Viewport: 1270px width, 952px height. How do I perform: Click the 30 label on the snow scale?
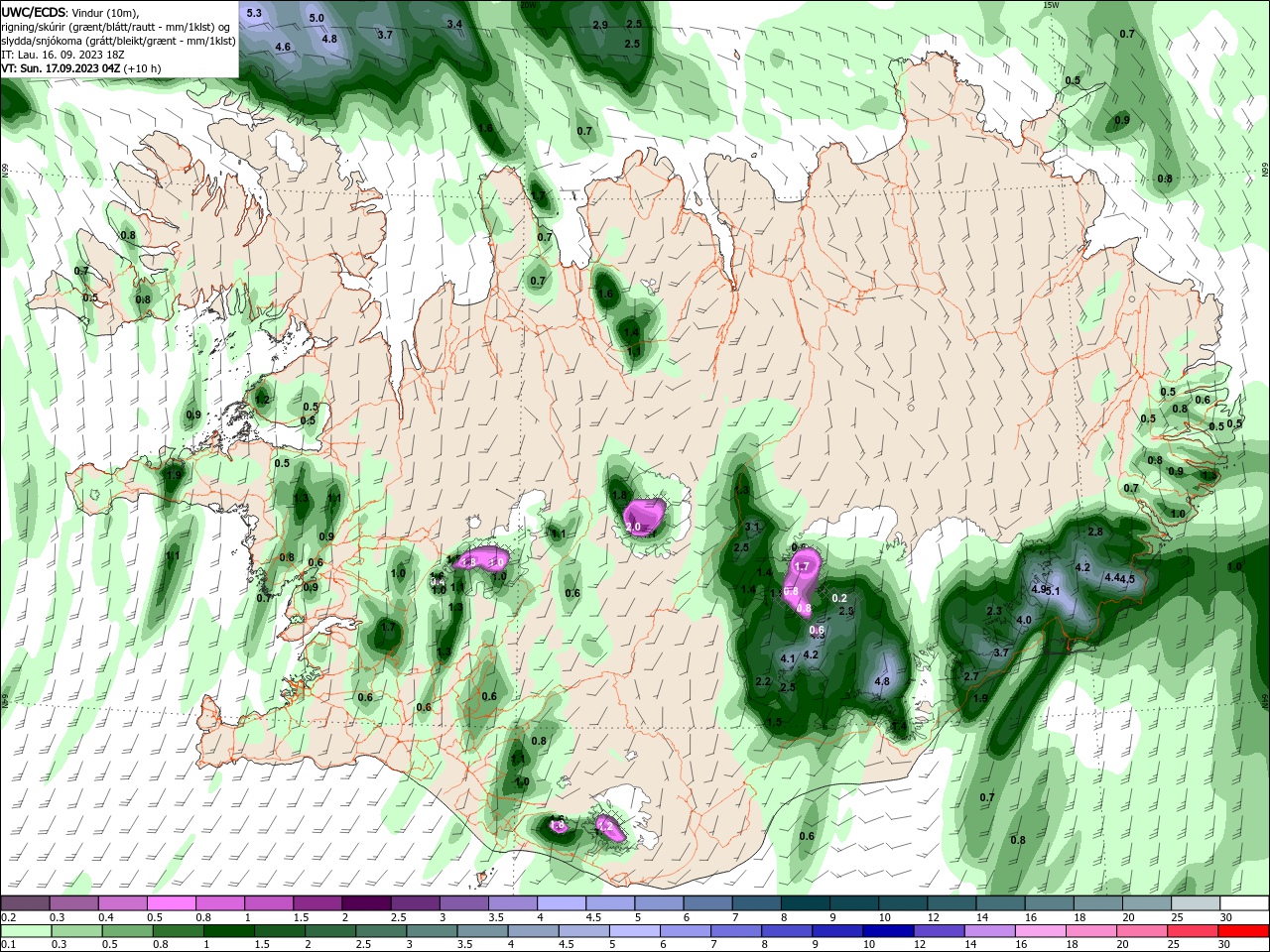[x=1226, y=917]
